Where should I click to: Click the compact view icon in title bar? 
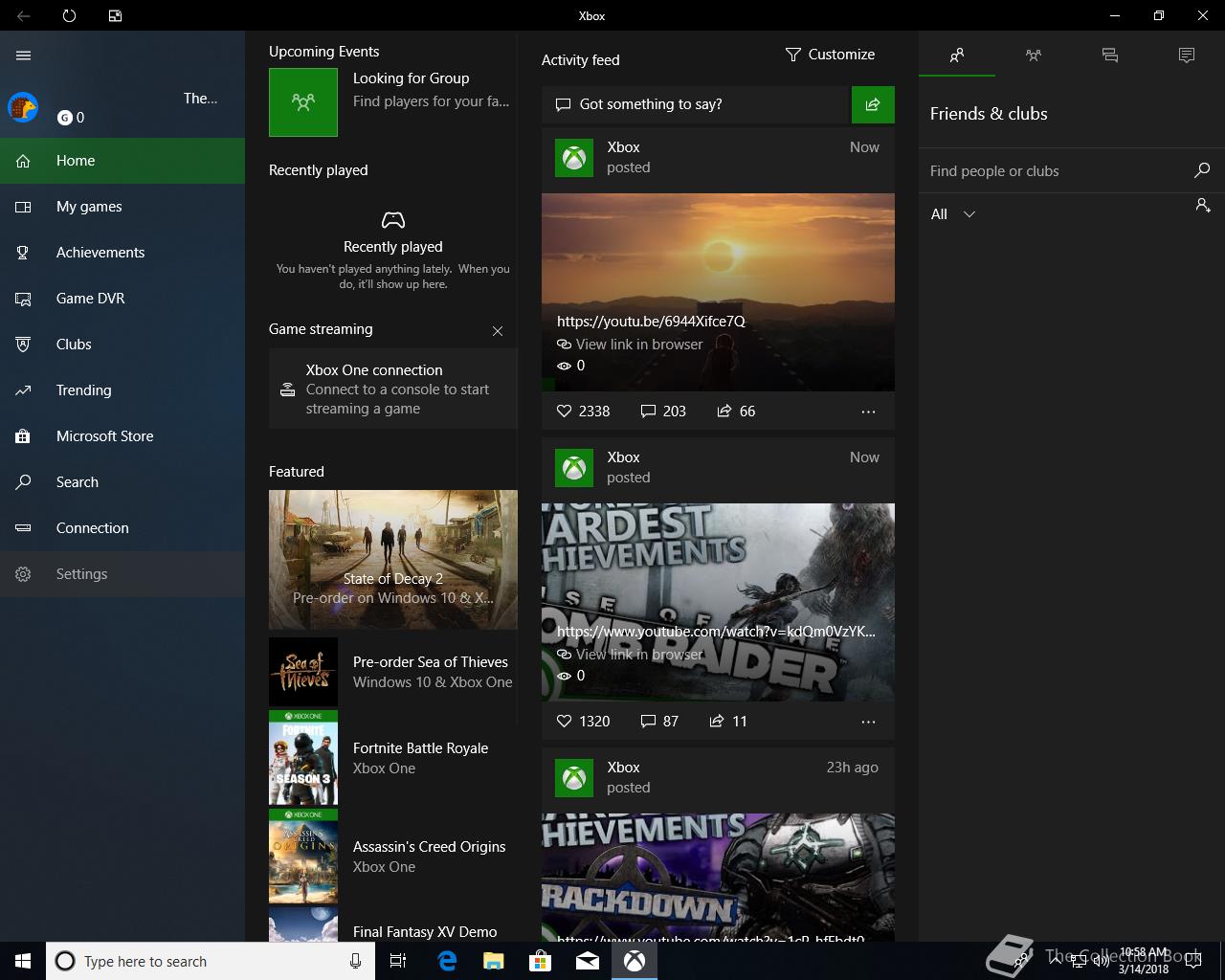(115, 15)
